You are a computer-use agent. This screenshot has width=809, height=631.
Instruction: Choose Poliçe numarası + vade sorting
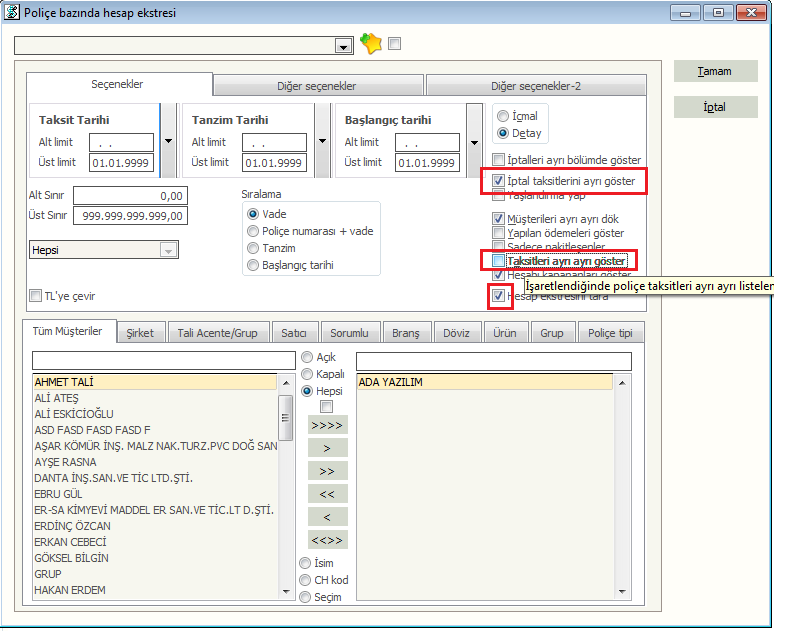point(253,231)
